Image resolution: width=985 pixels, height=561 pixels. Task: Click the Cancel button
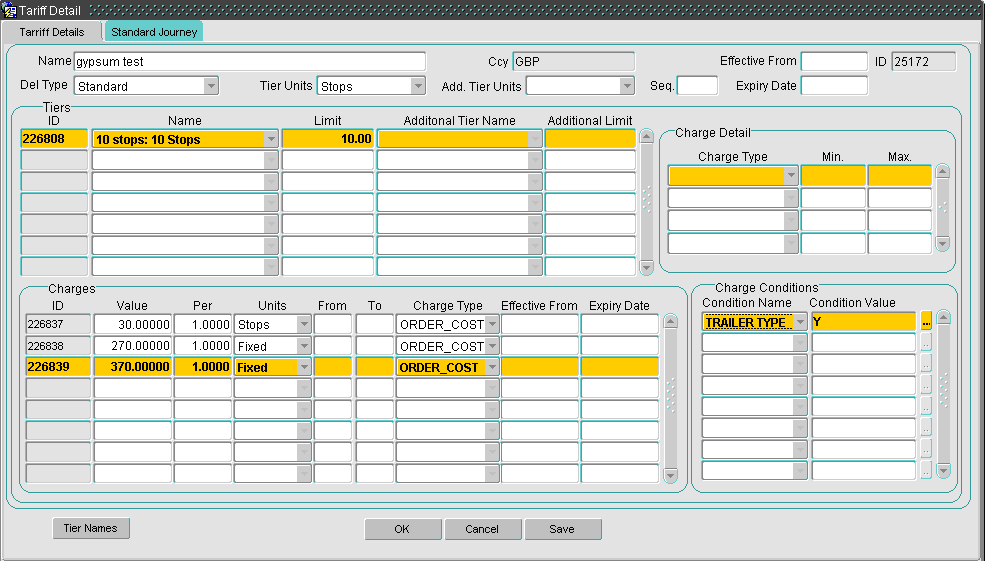tap(482, 529)
